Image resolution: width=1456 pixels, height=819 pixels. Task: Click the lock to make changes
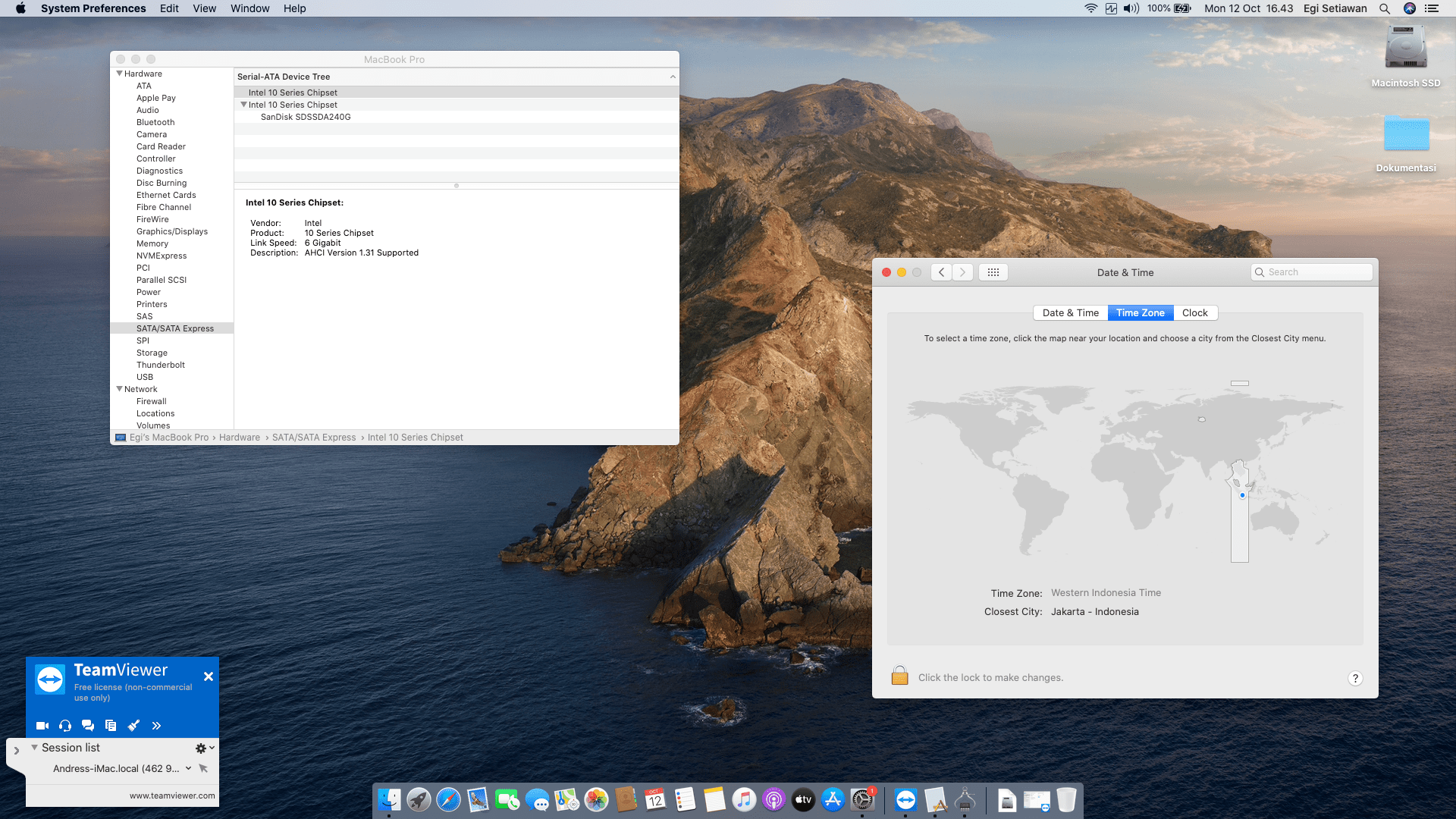click(900, 676)
